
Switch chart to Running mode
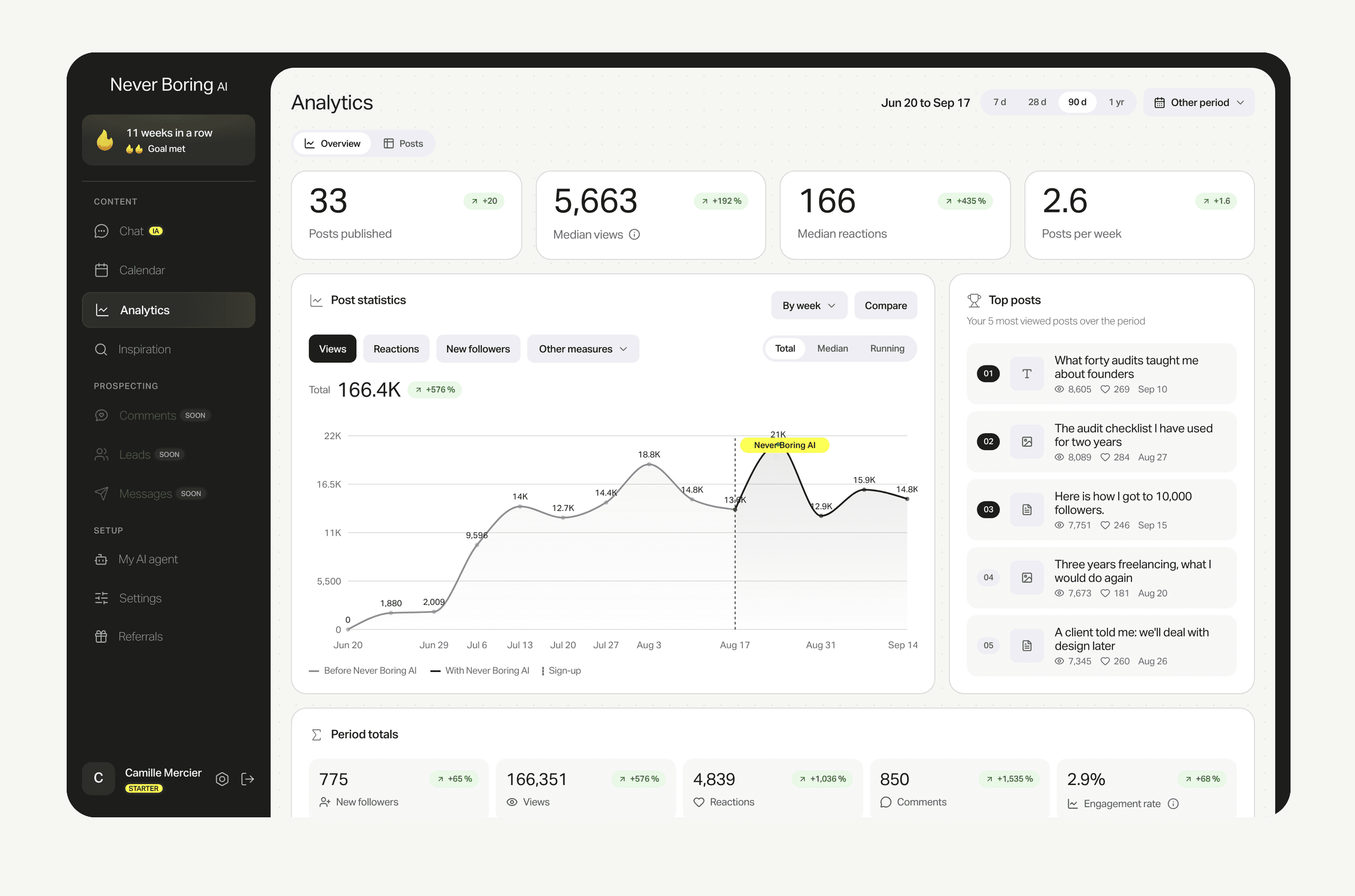(x=887, y=349)
